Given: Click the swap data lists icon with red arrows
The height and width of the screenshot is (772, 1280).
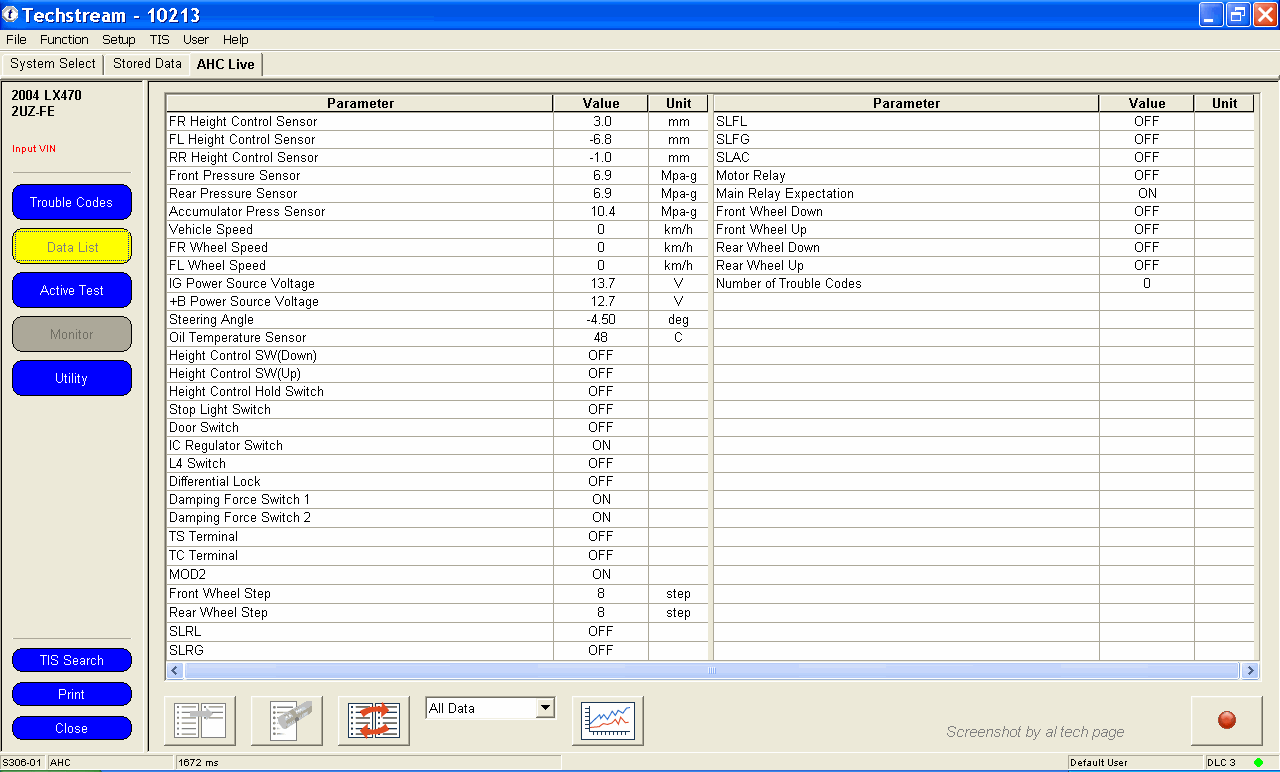Looking at the screenshot, I should [x=374, y=720].
